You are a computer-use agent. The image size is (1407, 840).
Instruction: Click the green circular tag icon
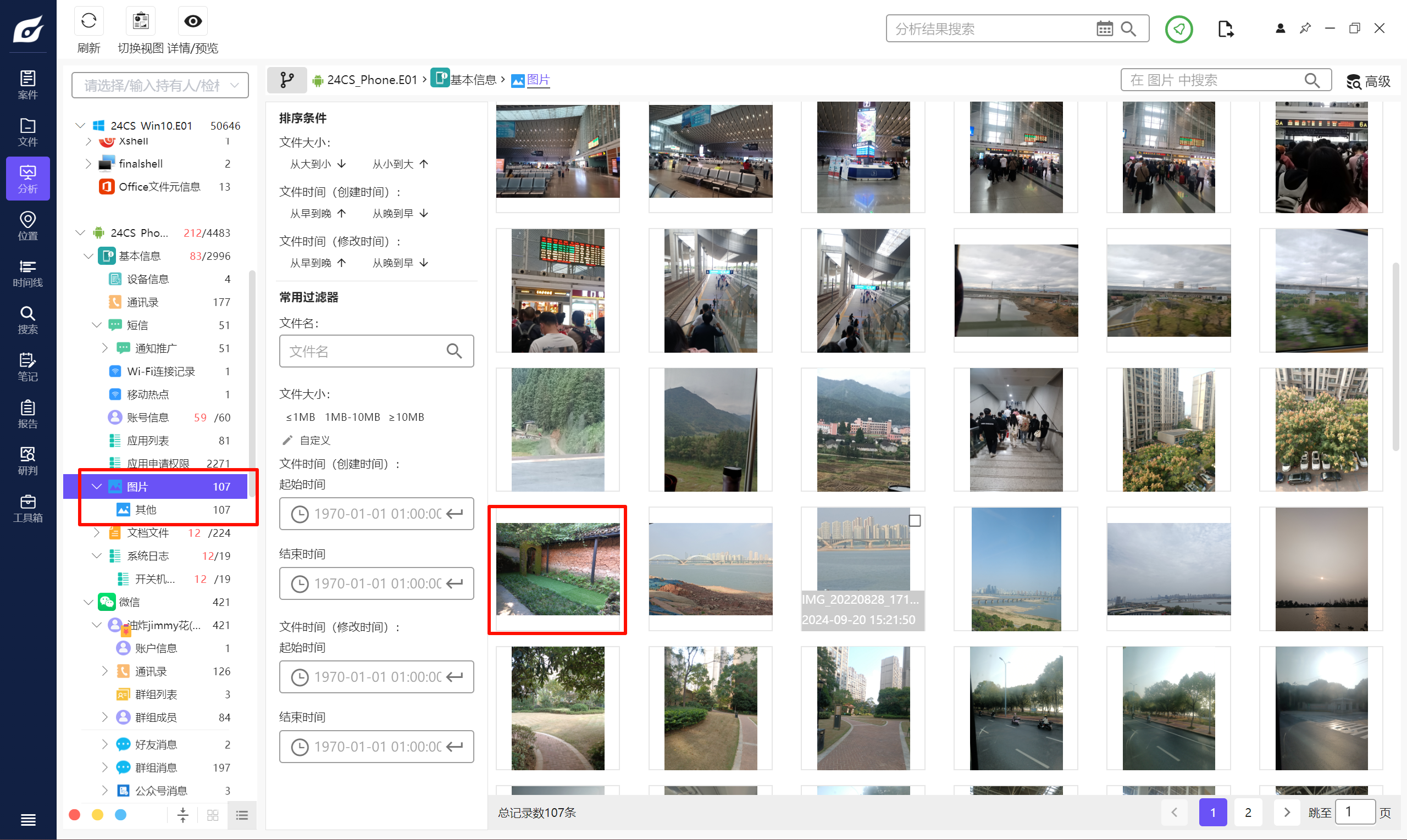click(1179, 29)
